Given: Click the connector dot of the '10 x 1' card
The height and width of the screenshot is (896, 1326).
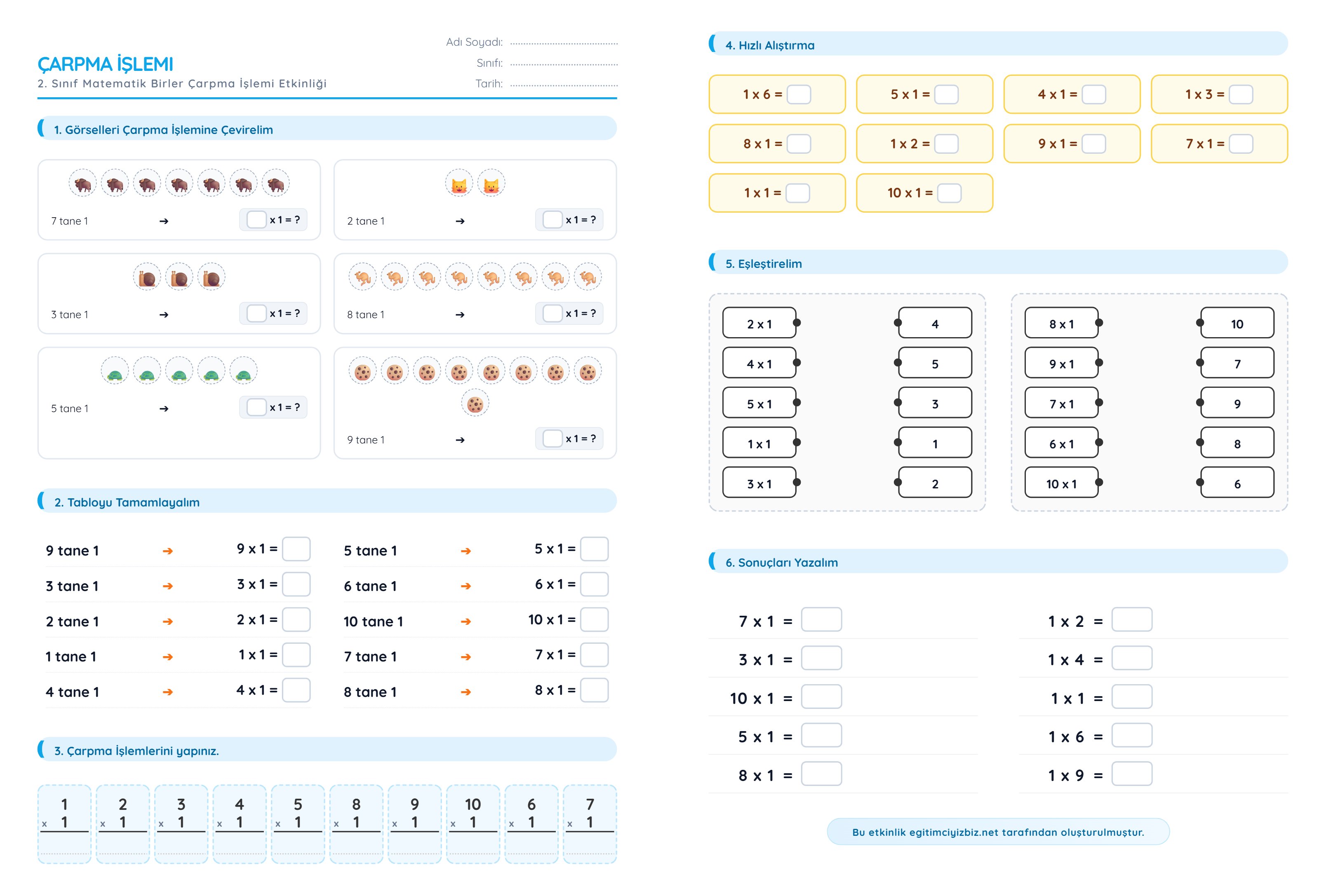Looking at the screenshot, I should pos(1099,483).
